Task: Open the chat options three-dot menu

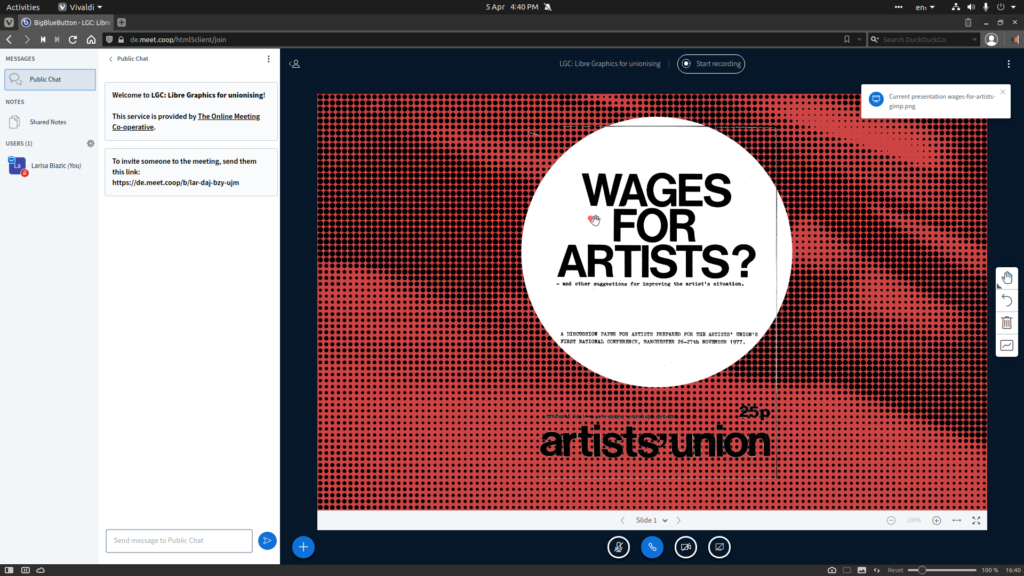Action: point(268,59)
